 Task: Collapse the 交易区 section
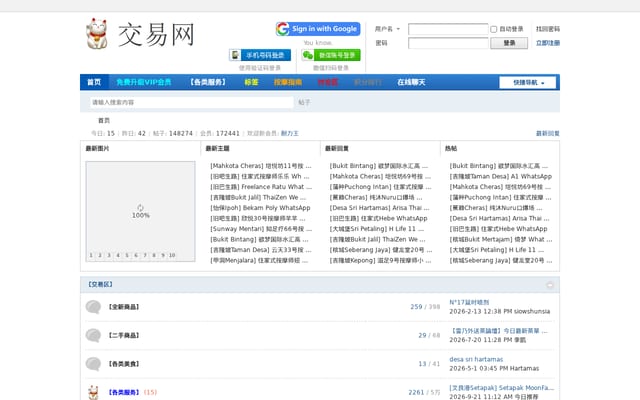coord(550,285)
